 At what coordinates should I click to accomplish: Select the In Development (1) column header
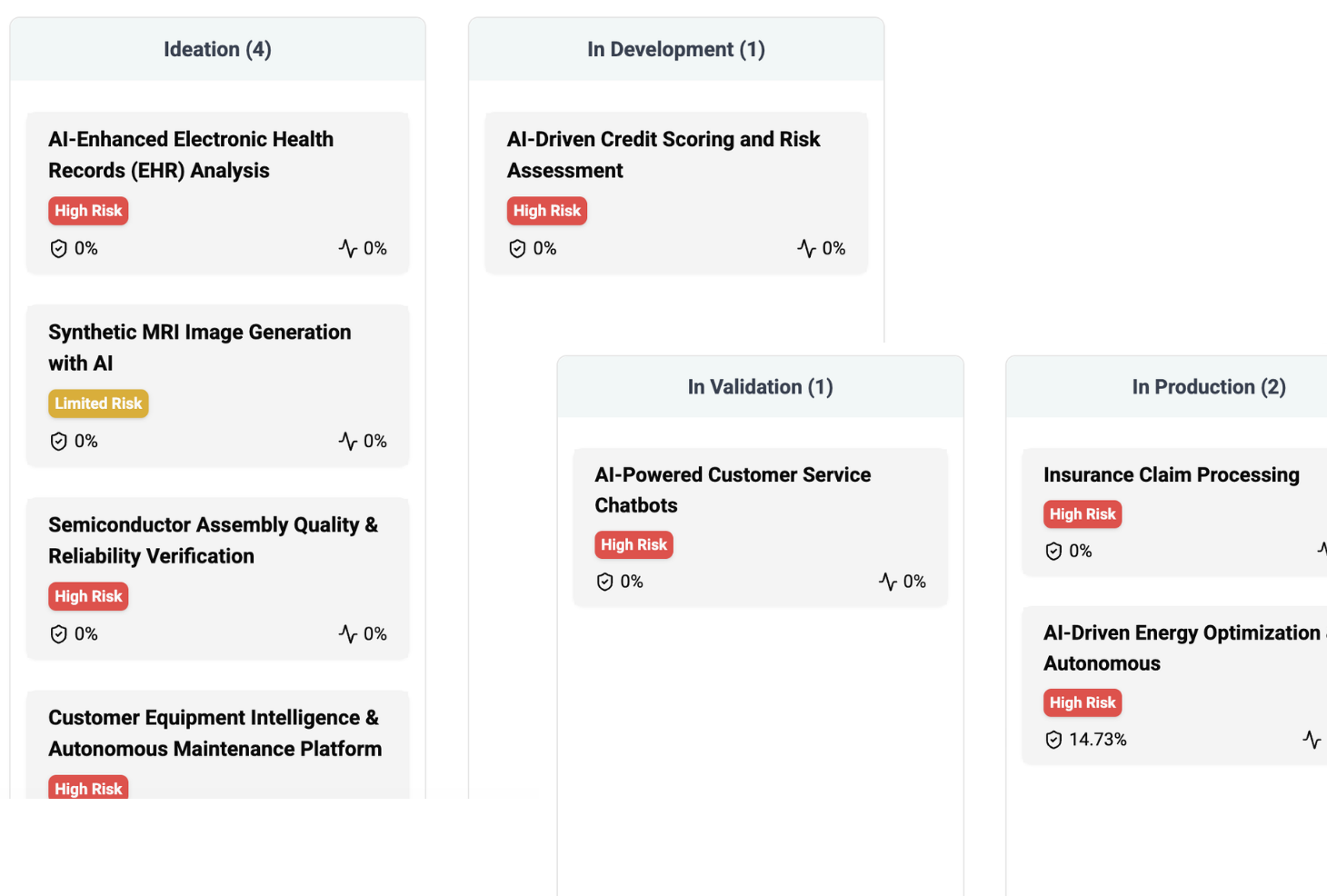click(x=676, y=49)
